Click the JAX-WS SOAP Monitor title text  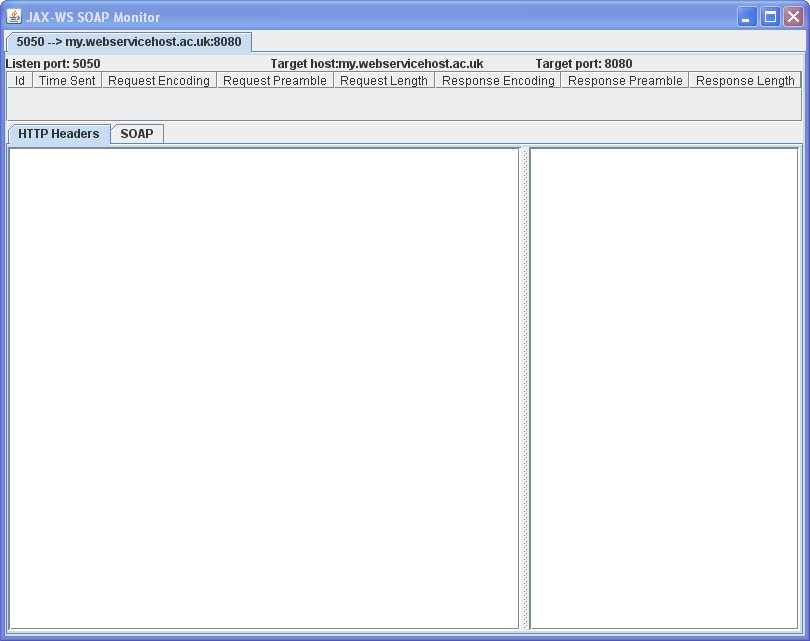[x=93, y=17]
